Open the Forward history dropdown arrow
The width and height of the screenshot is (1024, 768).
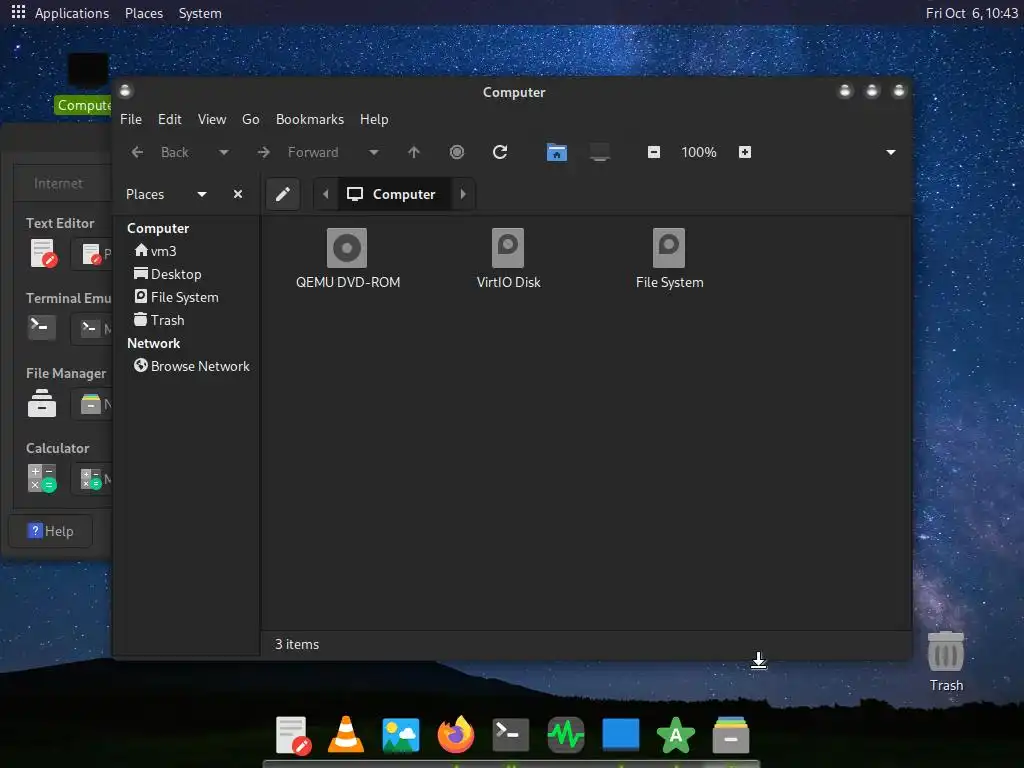click(x=374, y=152)
